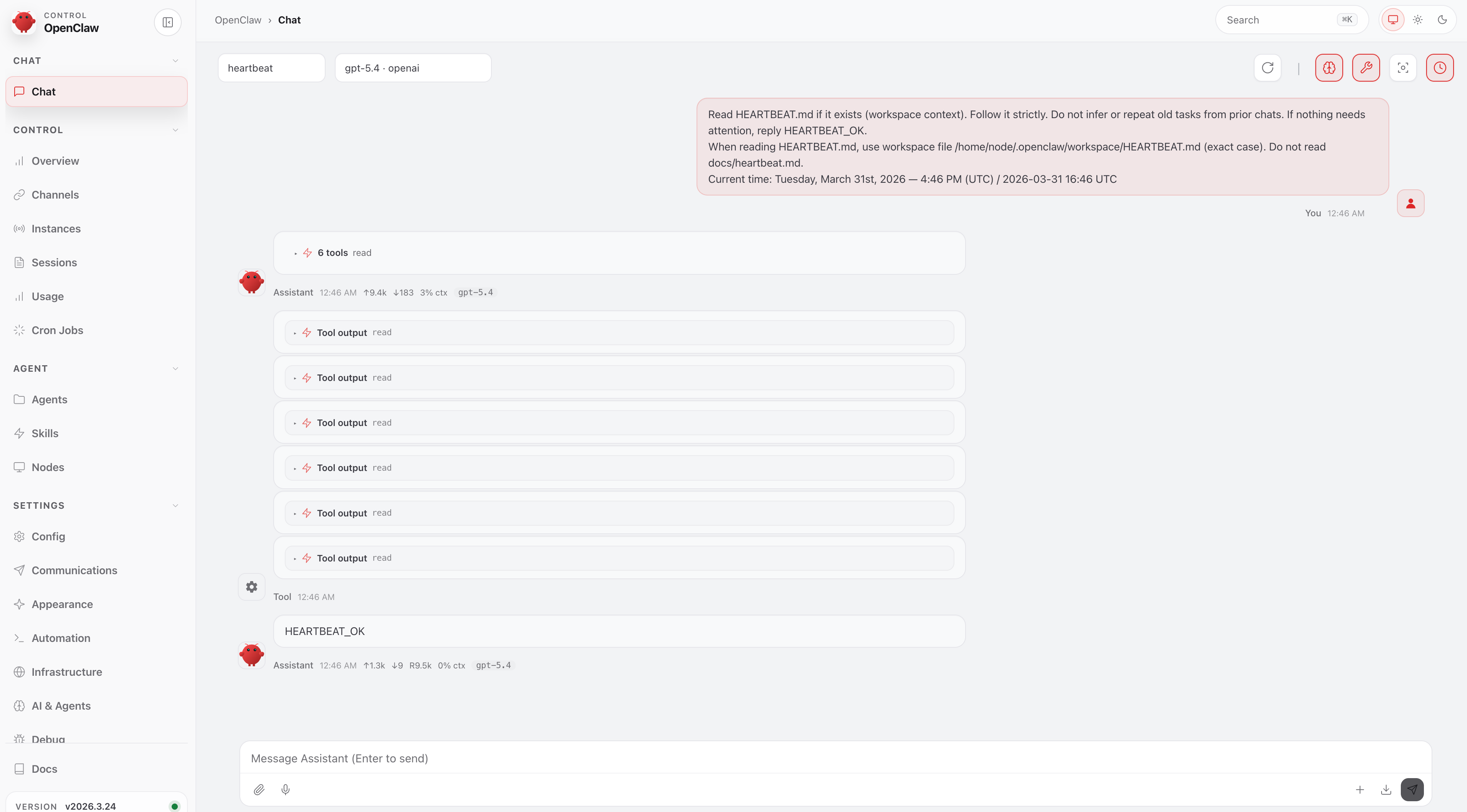Expand the fifth Tool output read row
This screenshot has height=812, width=1467.
tap(619, 513)
